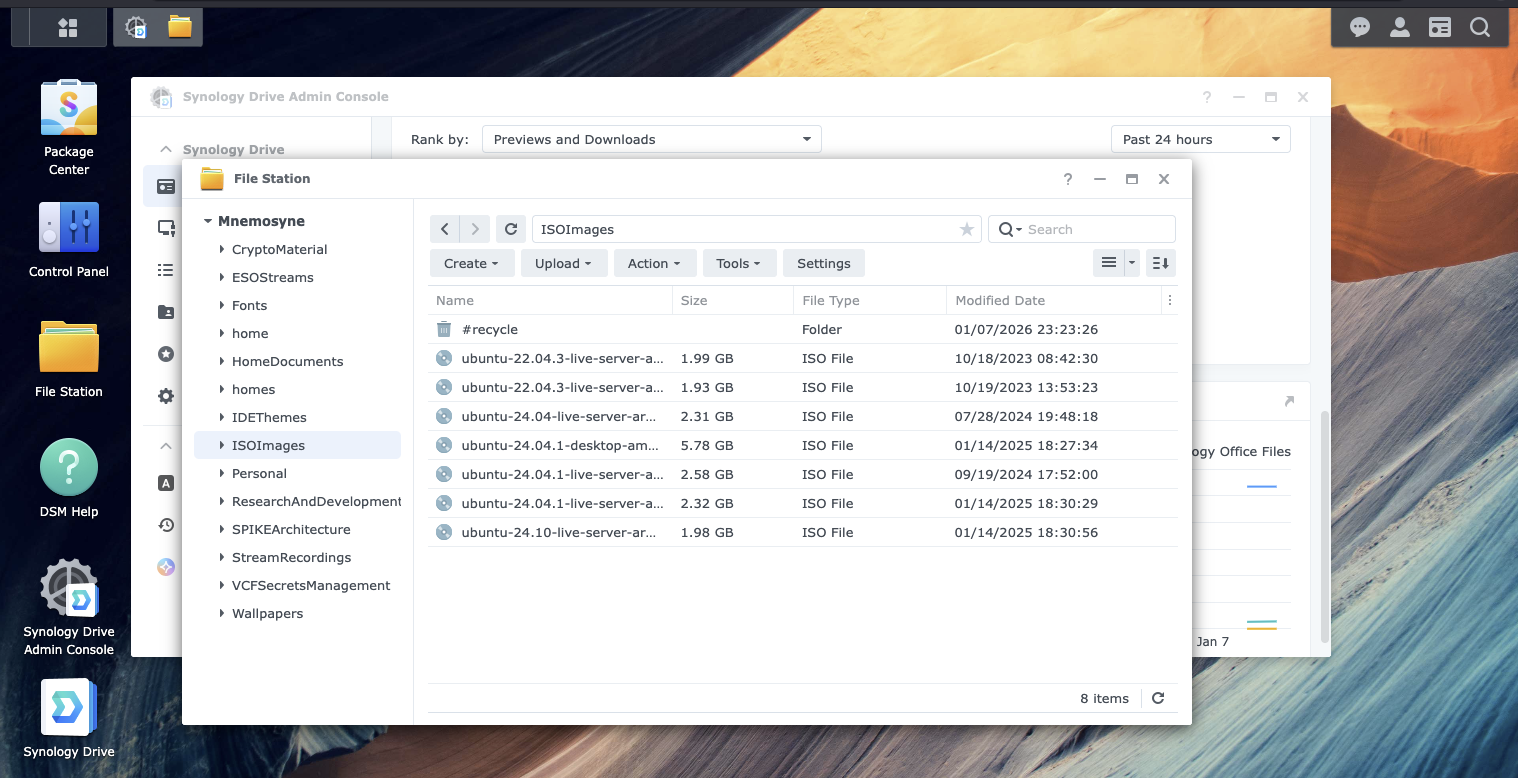The image size is (1518, 778).
Task: Open the Create menu
Action: pos(472,263)
